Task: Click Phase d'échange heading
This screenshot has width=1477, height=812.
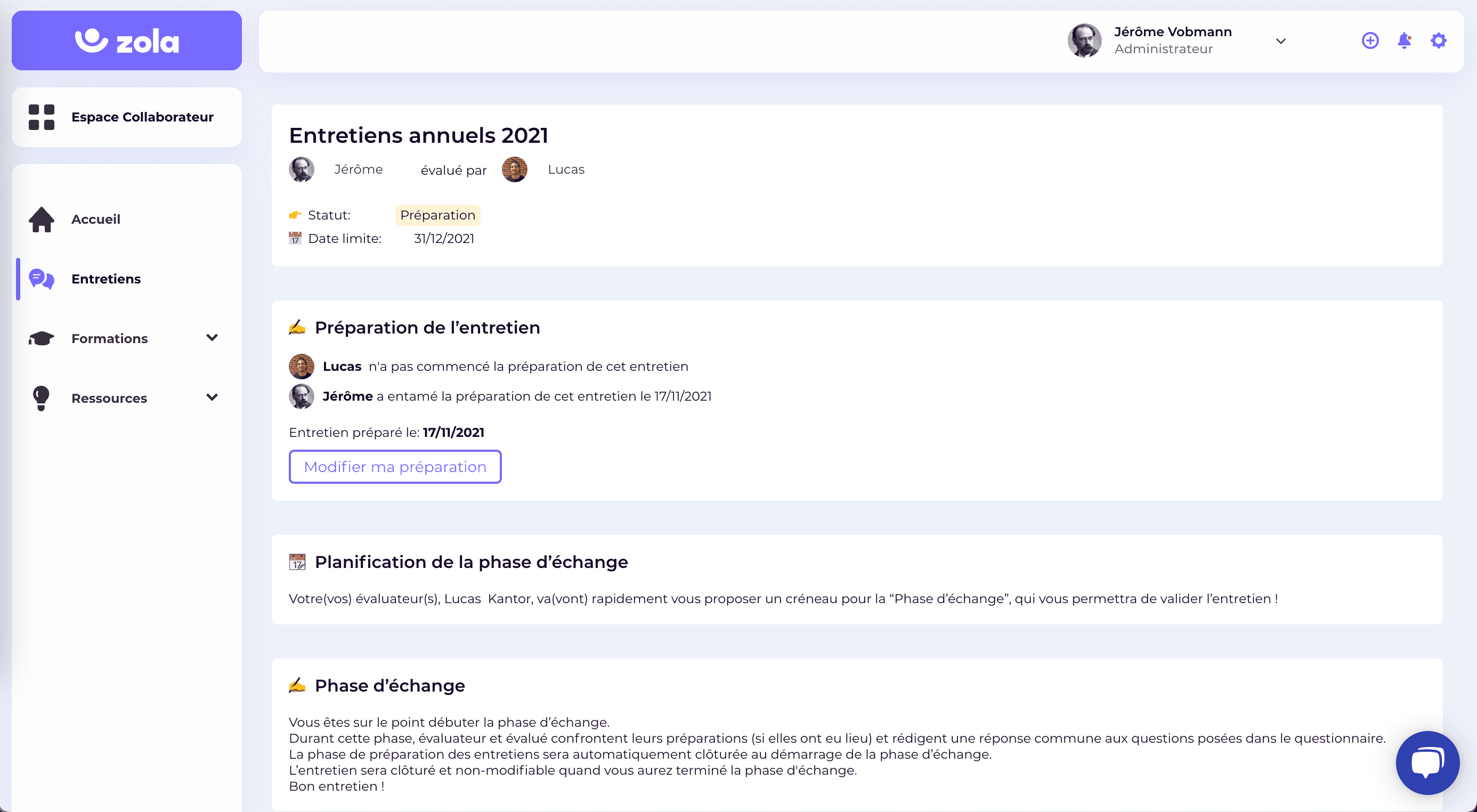Action: [x=390, y=685]
